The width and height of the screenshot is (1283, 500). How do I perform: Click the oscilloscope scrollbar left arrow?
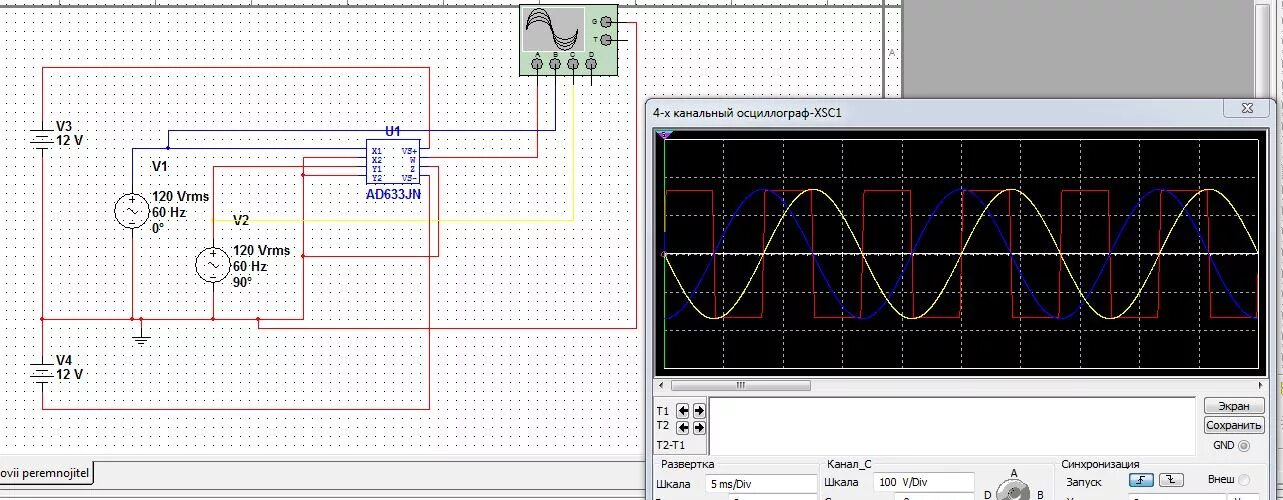pos(661,385)
